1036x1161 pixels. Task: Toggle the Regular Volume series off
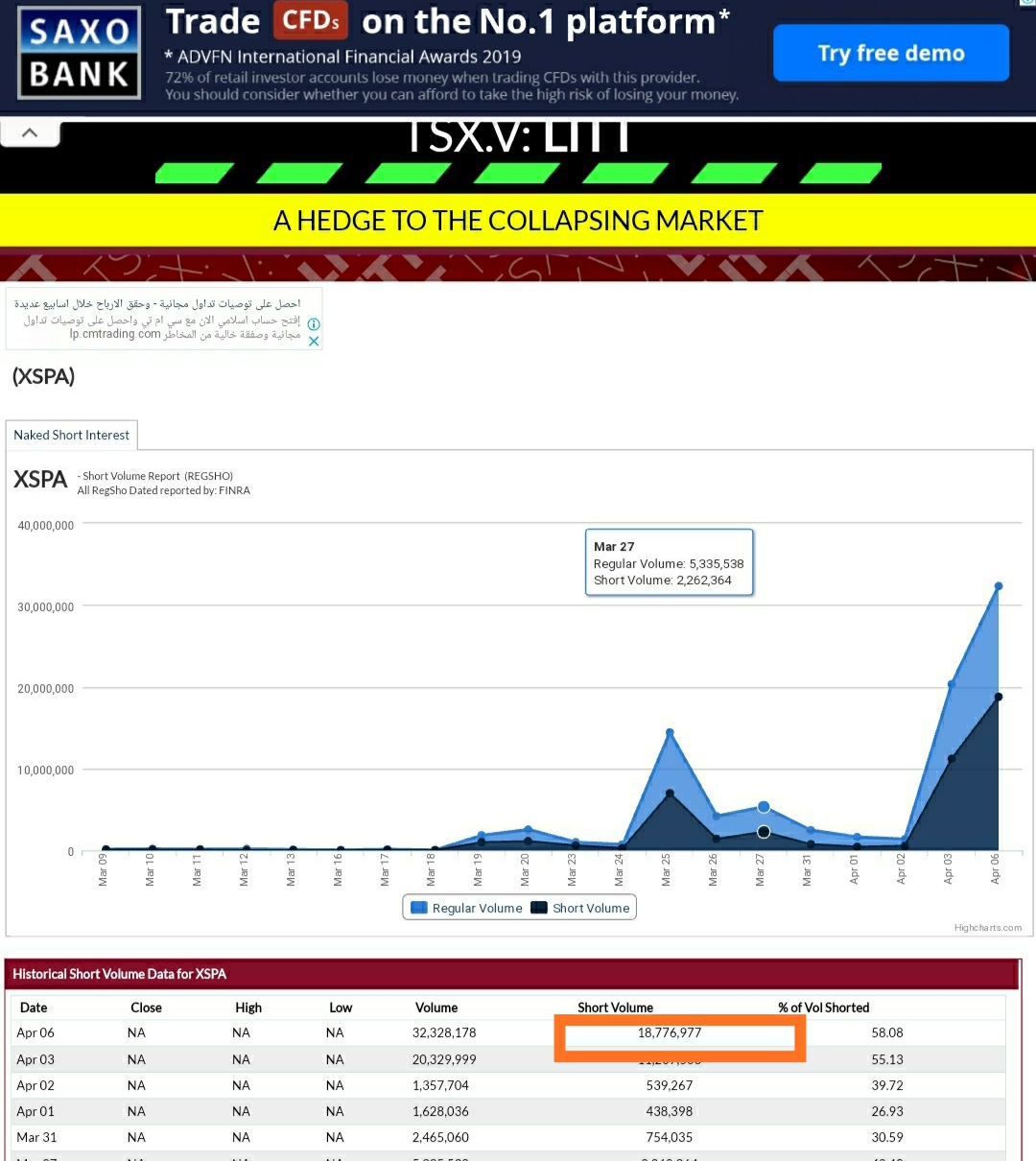coord(475,907)
